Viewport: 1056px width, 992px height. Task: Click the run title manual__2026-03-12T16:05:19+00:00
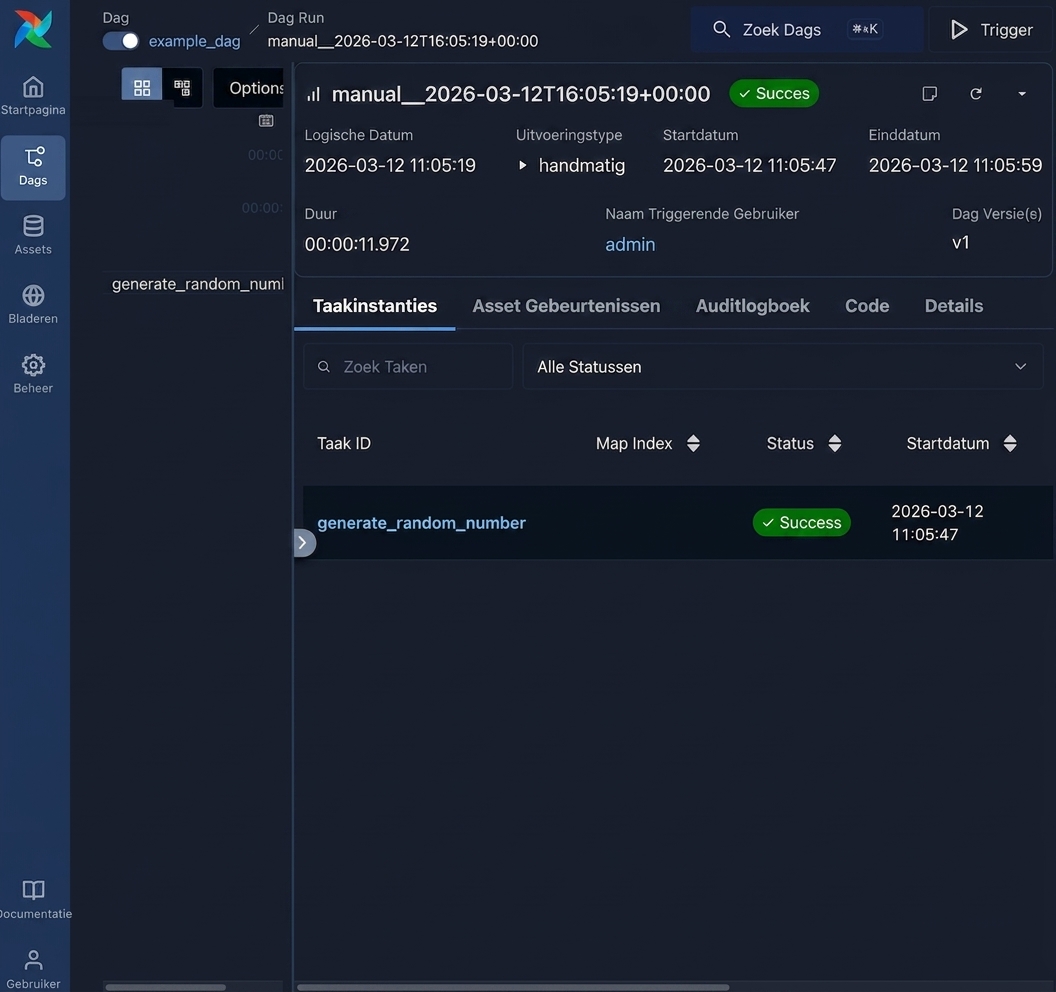point(521,94)
